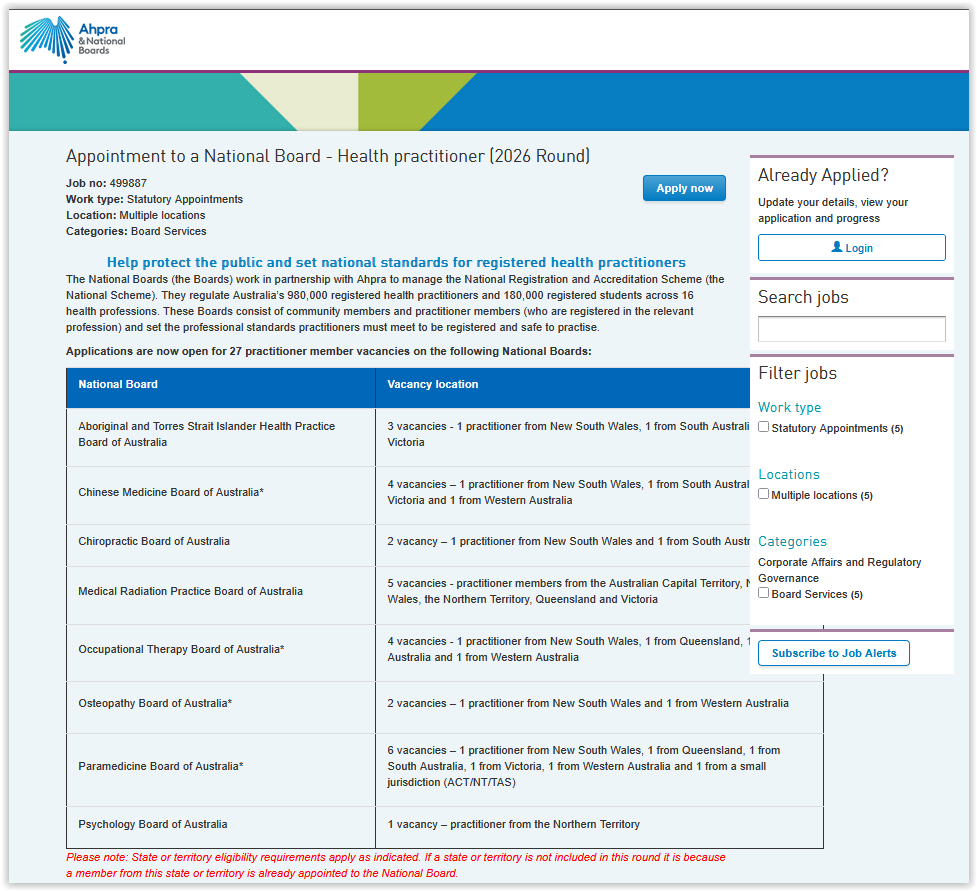
Task: Click the Job no: 499887 line
Action: pos(107,183)
